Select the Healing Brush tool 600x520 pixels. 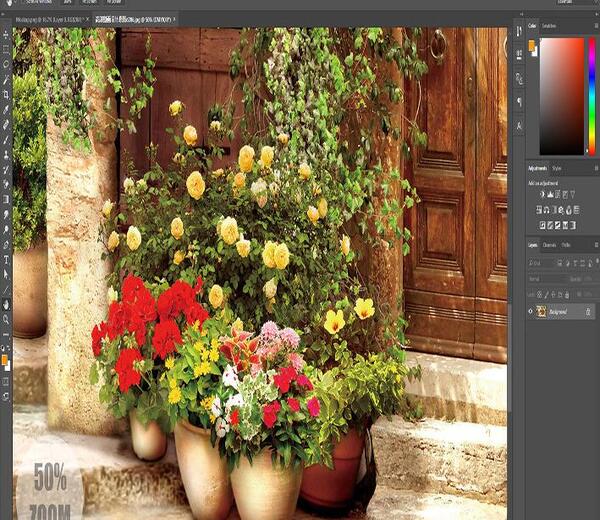tap(6, 125)
